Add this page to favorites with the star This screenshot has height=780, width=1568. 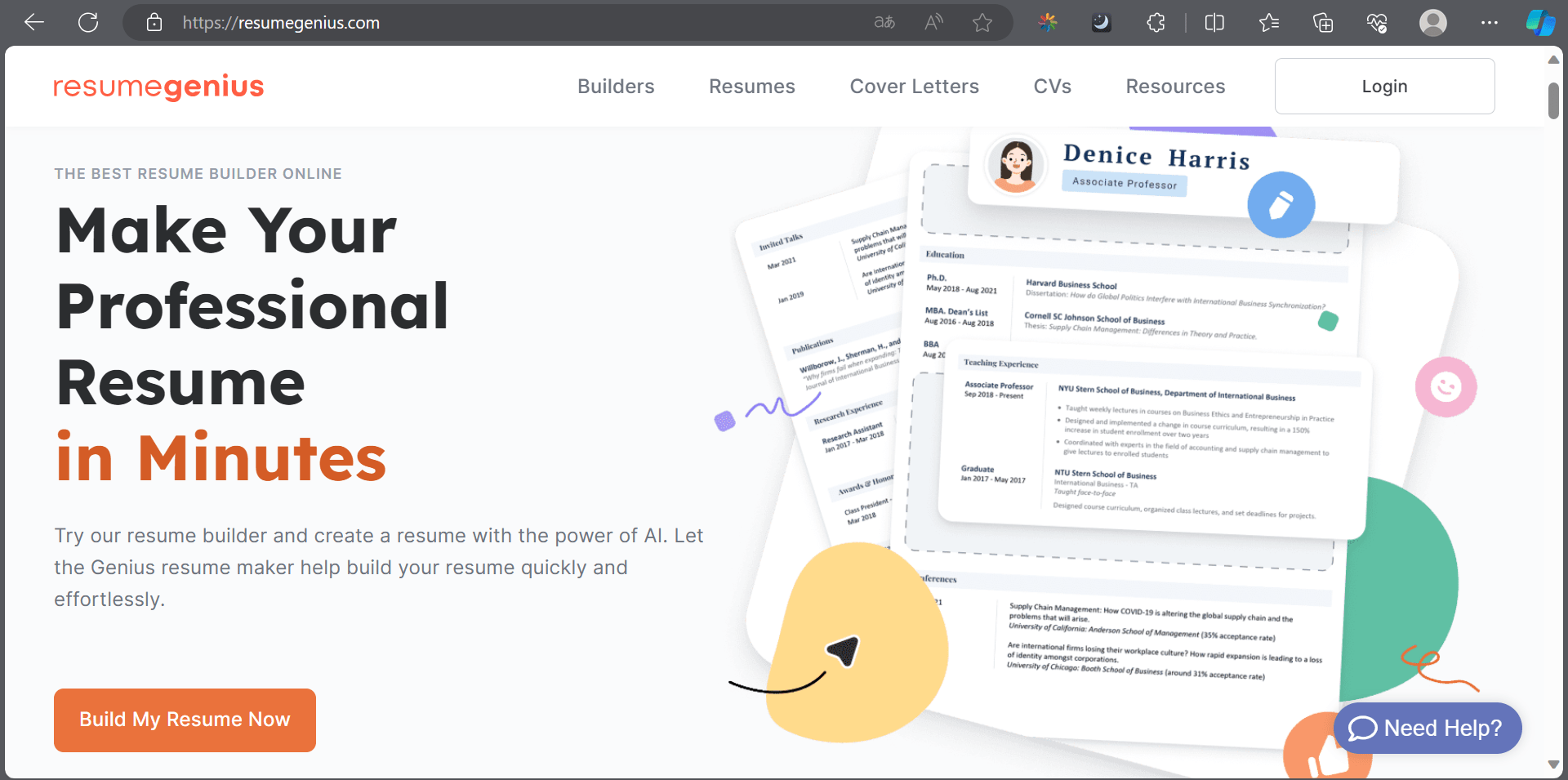[982, 22]
